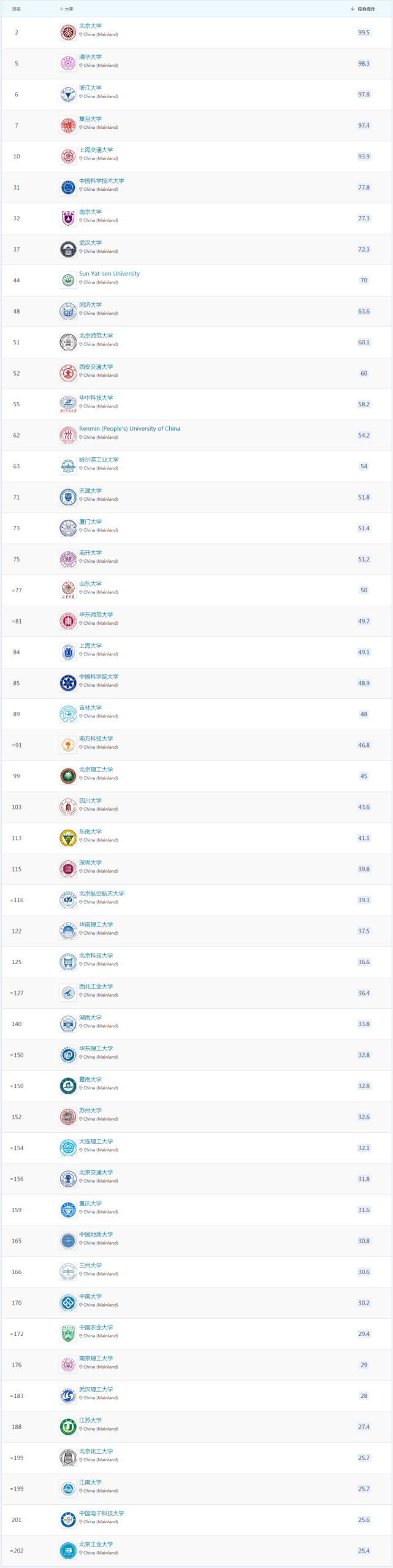Open the 南京大学 purple shield logo
The image size is (393, 1568).
(x=68, y=218)
